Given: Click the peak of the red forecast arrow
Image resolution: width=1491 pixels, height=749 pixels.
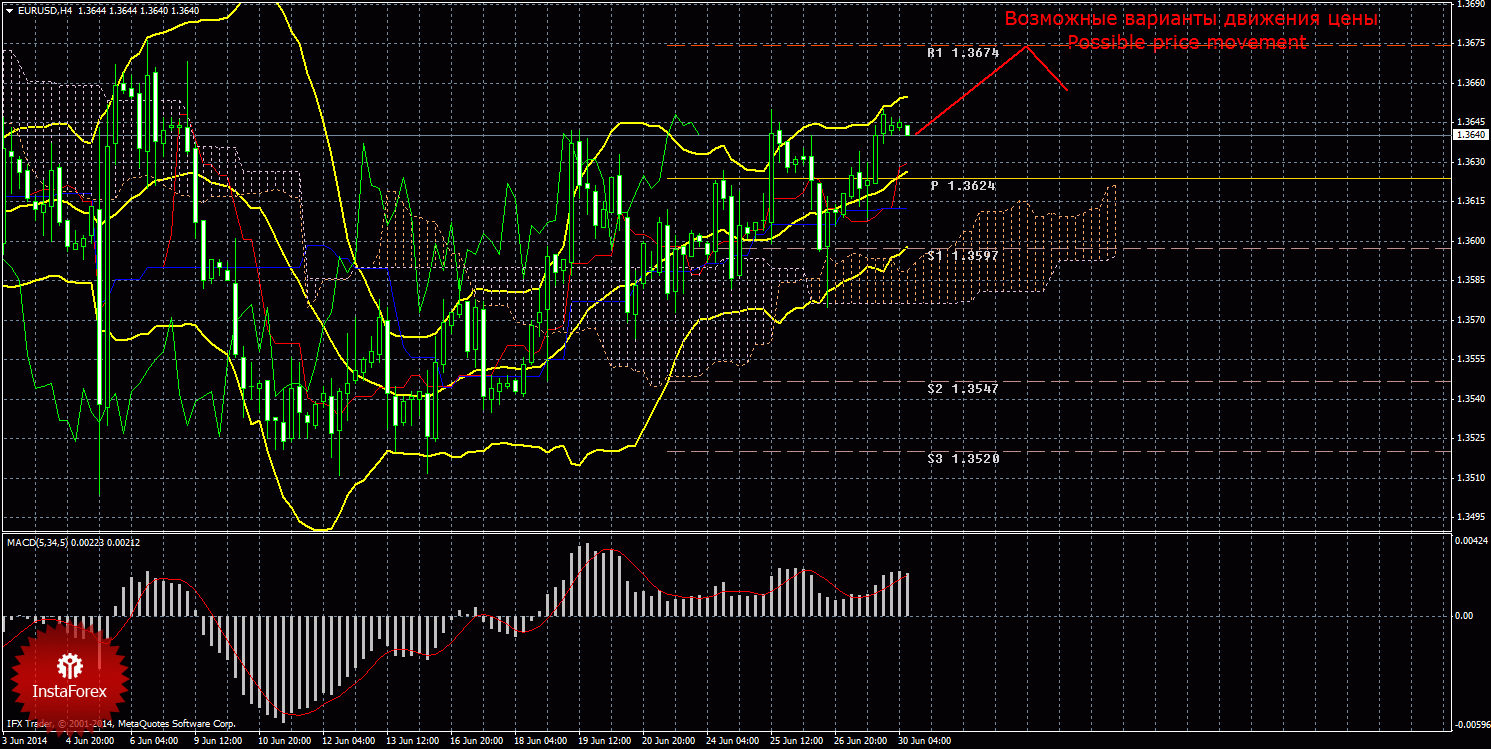Looking at the screenshot, I should (1027, 47).
